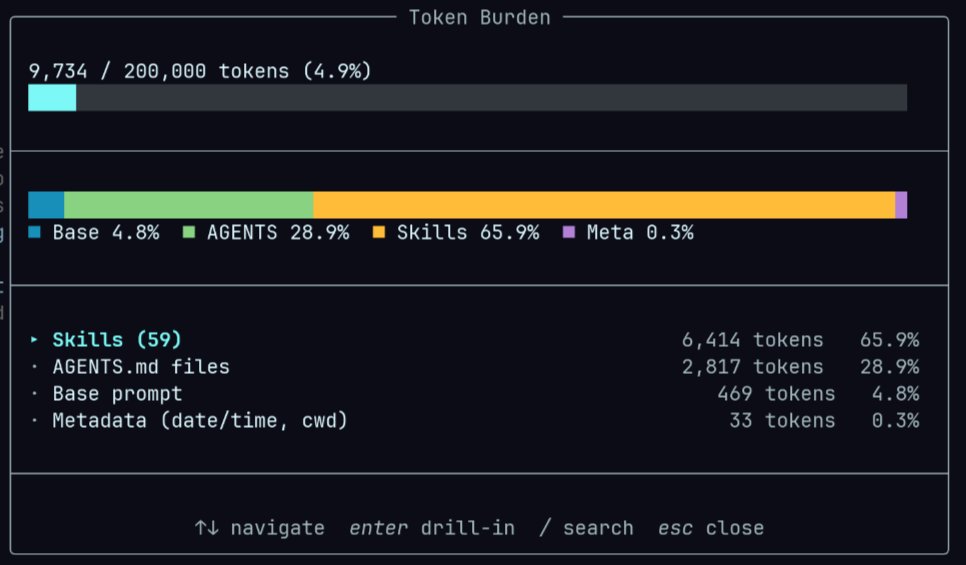This screenshot has height=565, width=966.
Task: Select the Skills (59) list row
Action: pyautogui.click(x=474, y=339)
